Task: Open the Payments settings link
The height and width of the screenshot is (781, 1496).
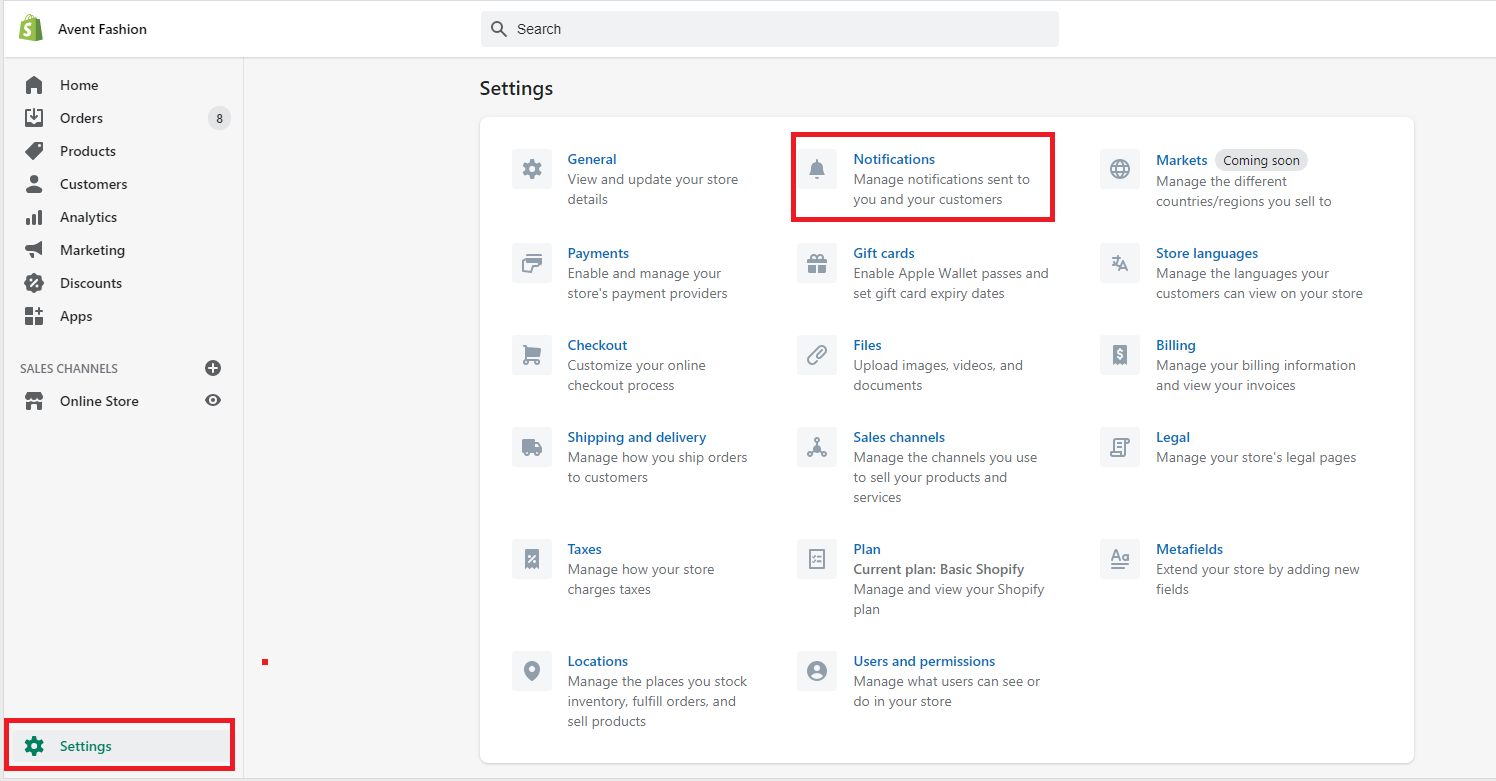Action: tap(598, 253)
